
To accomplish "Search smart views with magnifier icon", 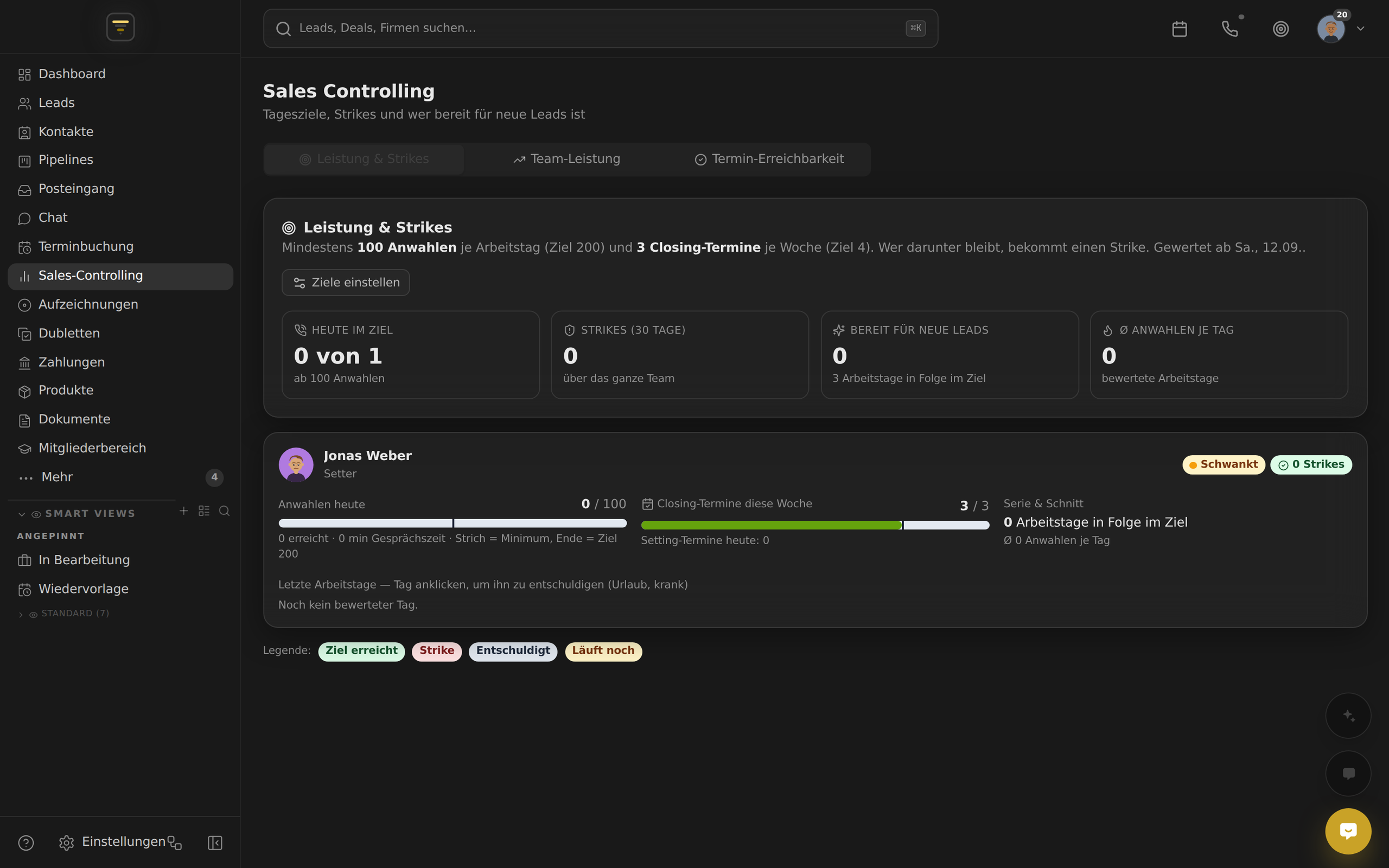I will pyautogui.click(x=225, y=510).
